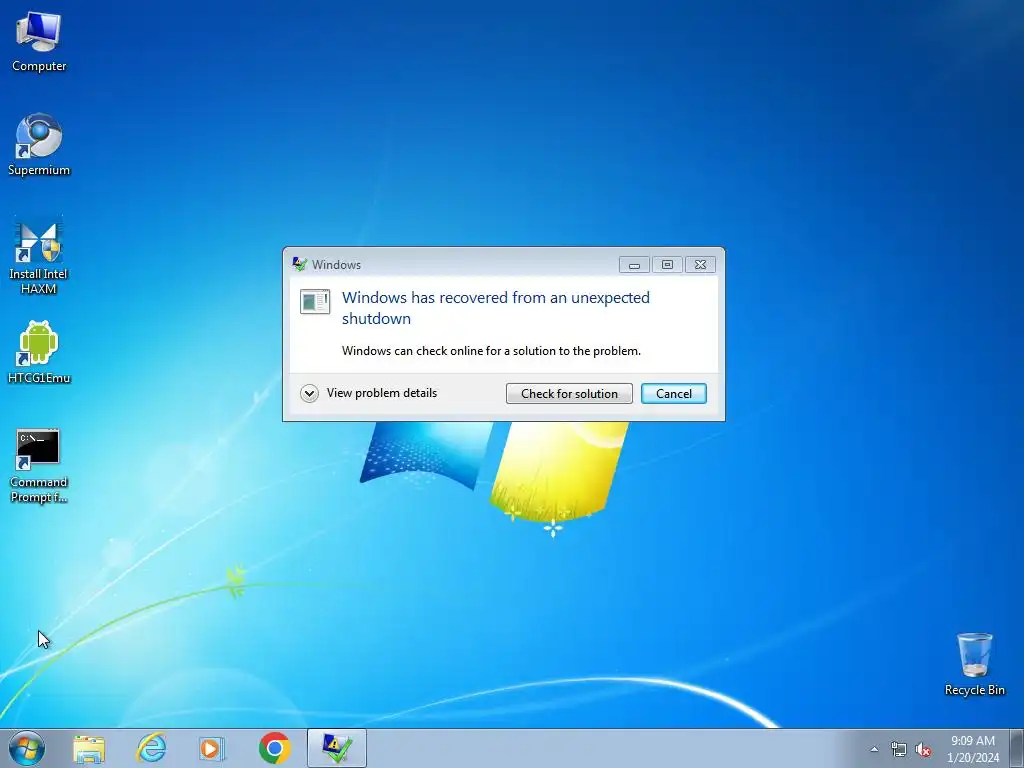Cancel the unexpected shutdown dialog
1024x768 pixels.
[673, 394]
